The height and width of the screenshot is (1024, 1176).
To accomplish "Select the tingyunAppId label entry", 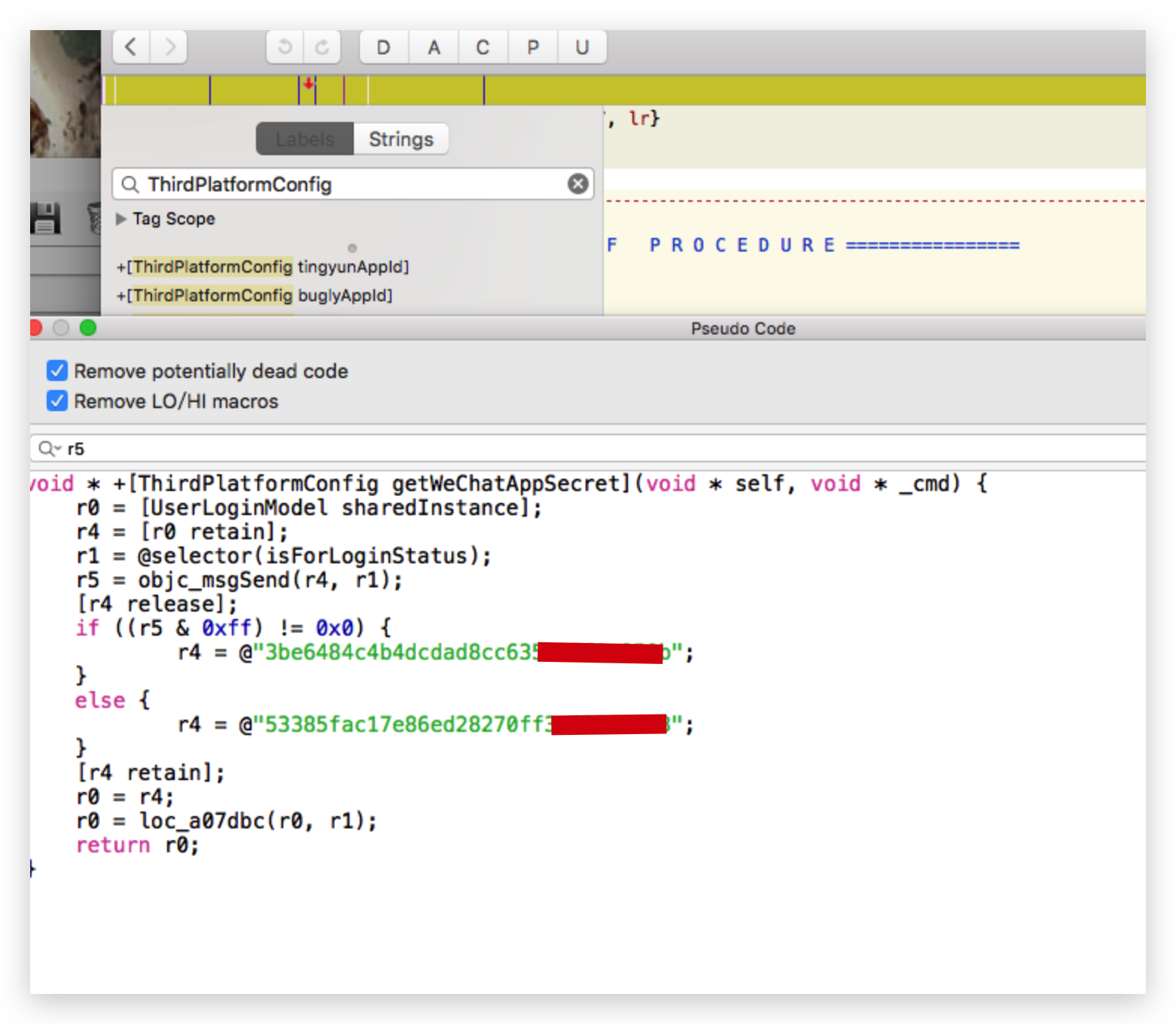I will (x=263, y=267).
